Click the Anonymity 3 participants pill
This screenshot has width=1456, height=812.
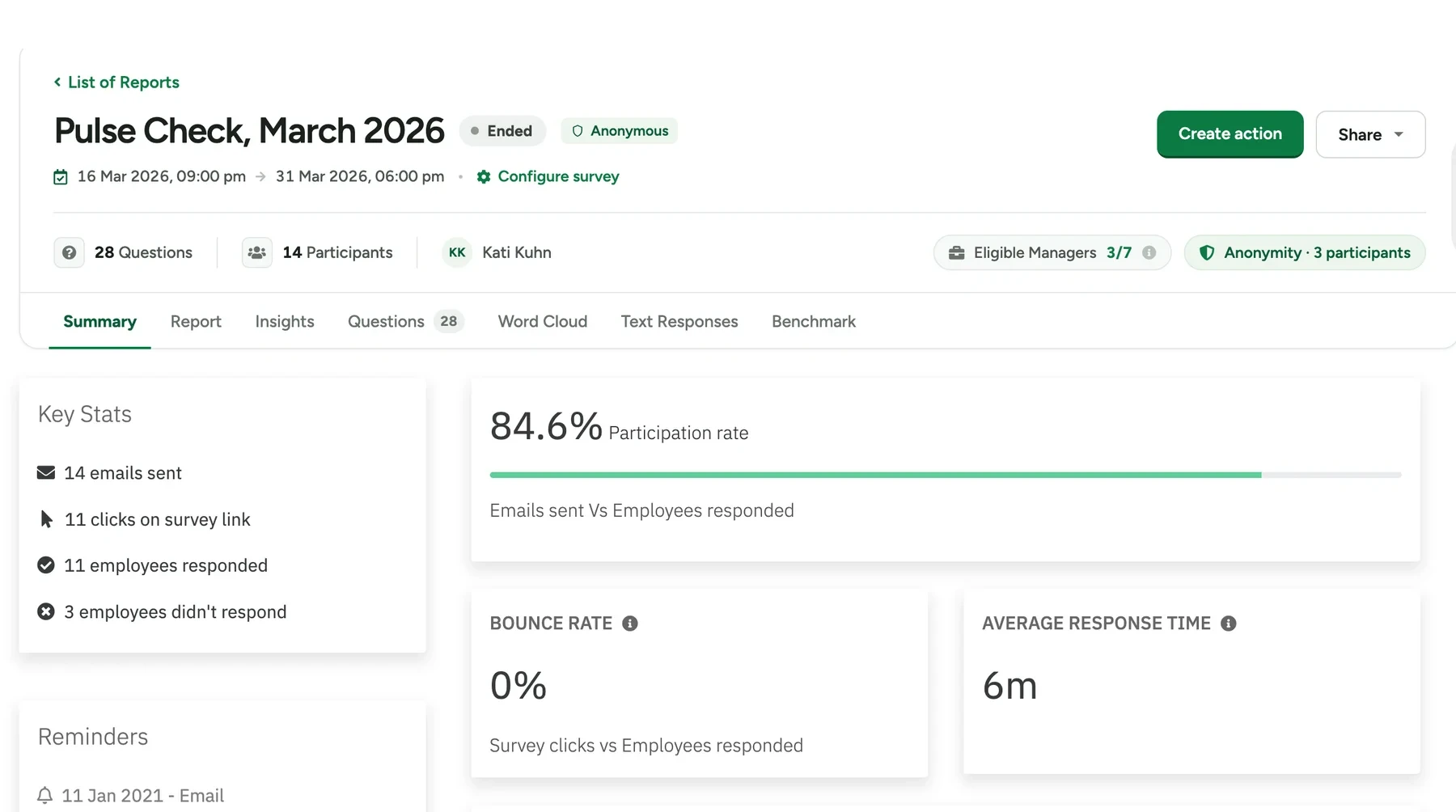point(1305,252)
